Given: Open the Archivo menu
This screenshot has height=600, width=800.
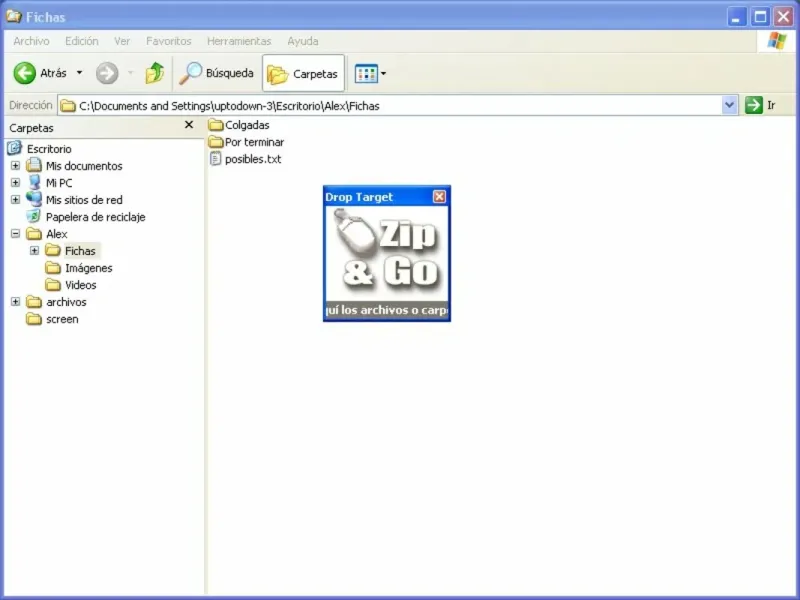Looking at the screenshot, I should 31,41.
